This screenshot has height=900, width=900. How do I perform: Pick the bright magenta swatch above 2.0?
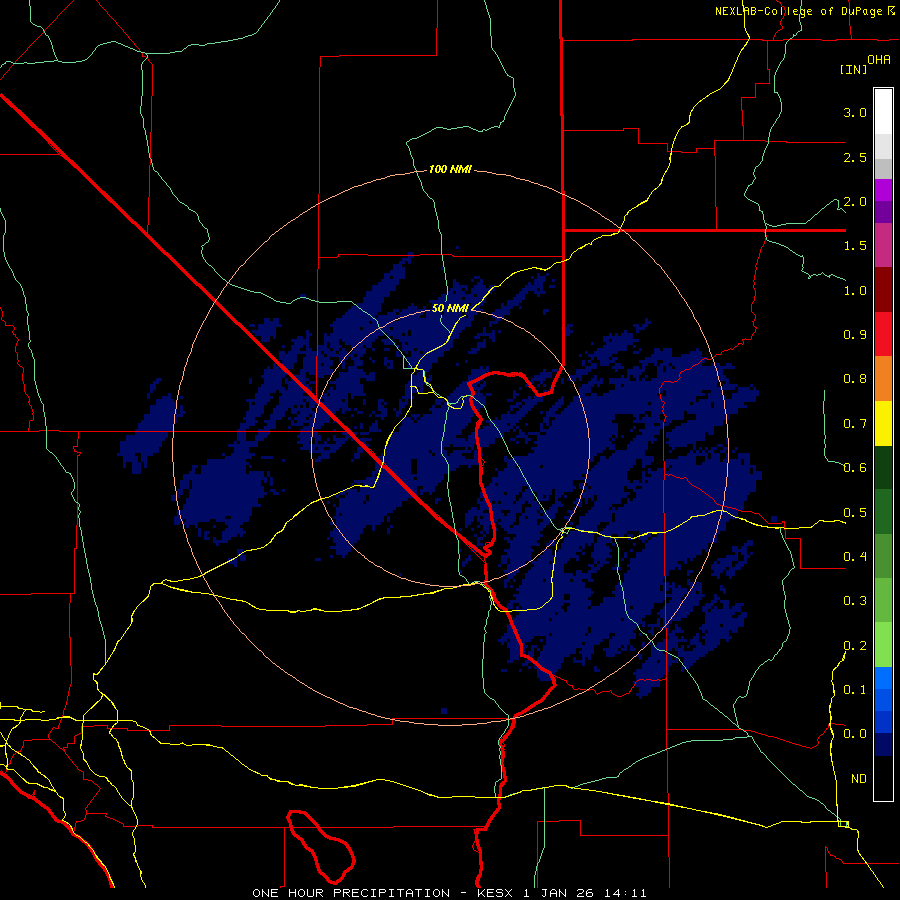(883, 190)
